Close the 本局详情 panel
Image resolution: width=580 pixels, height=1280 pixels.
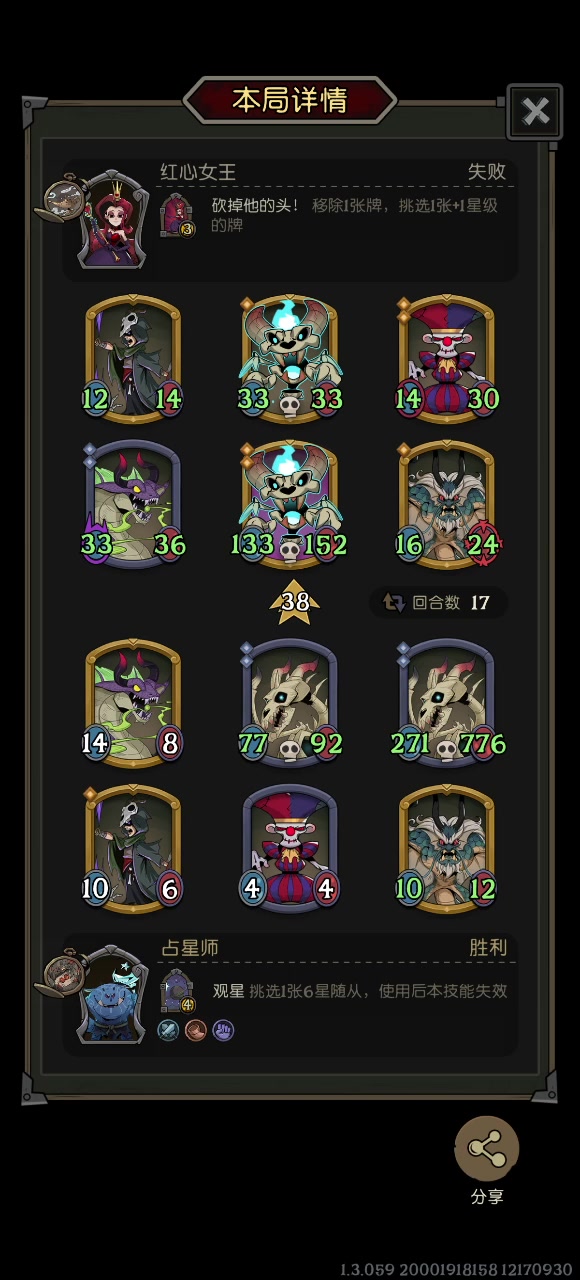tap(535, 112)
